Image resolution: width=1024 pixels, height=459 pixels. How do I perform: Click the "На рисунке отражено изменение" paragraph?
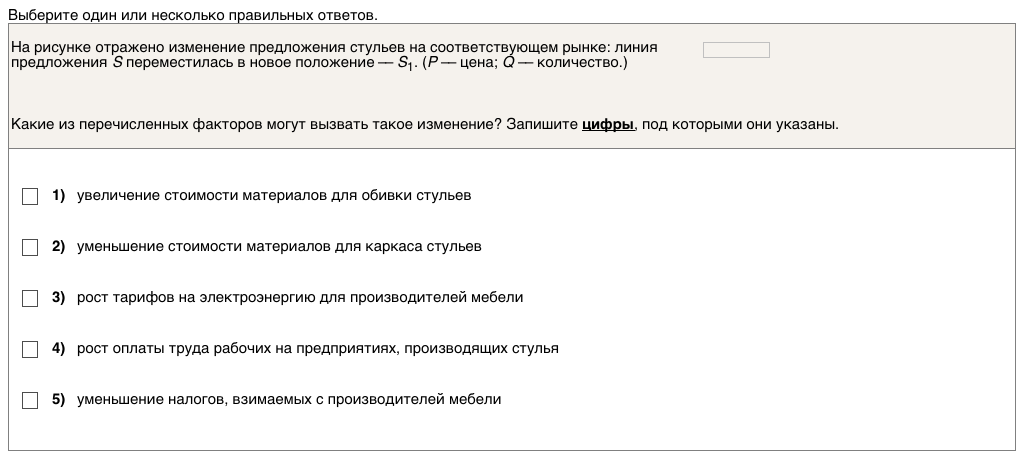tap(340, 55)
